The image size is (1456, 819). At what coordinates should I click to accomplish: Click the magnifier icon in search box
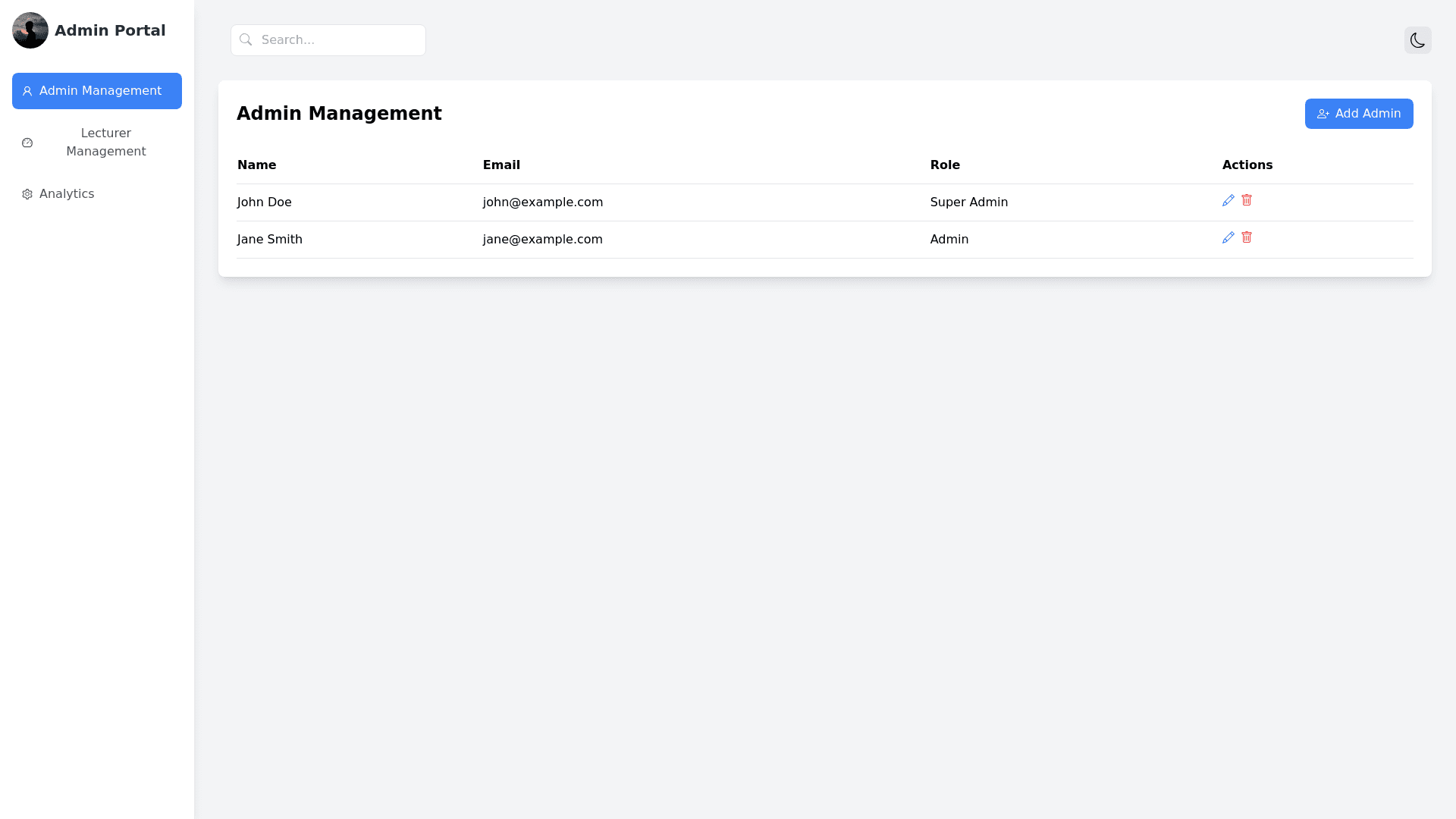coord(246,39)
